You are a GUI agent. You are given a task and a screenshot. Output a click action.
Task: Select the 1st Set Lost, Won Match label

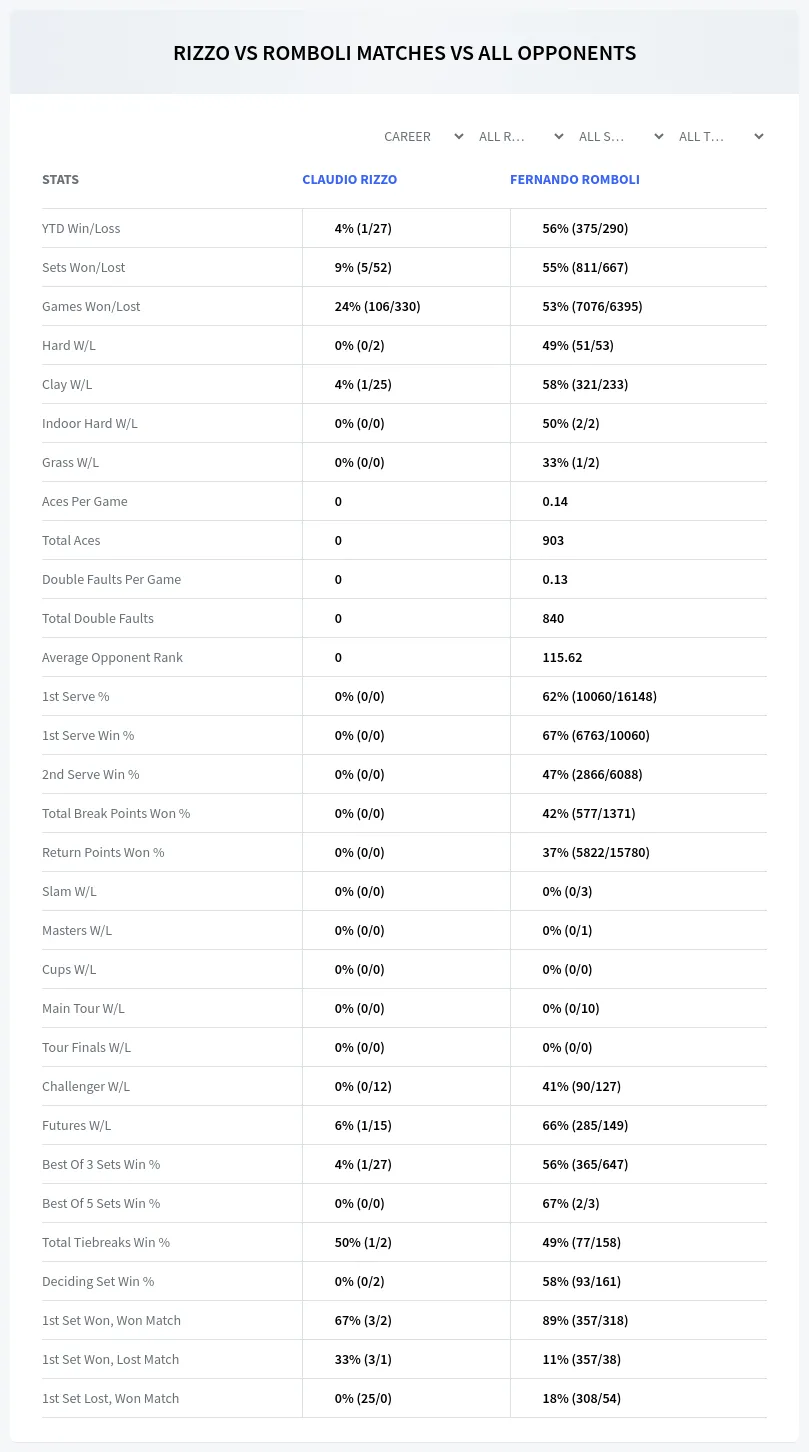point(110,1398)
